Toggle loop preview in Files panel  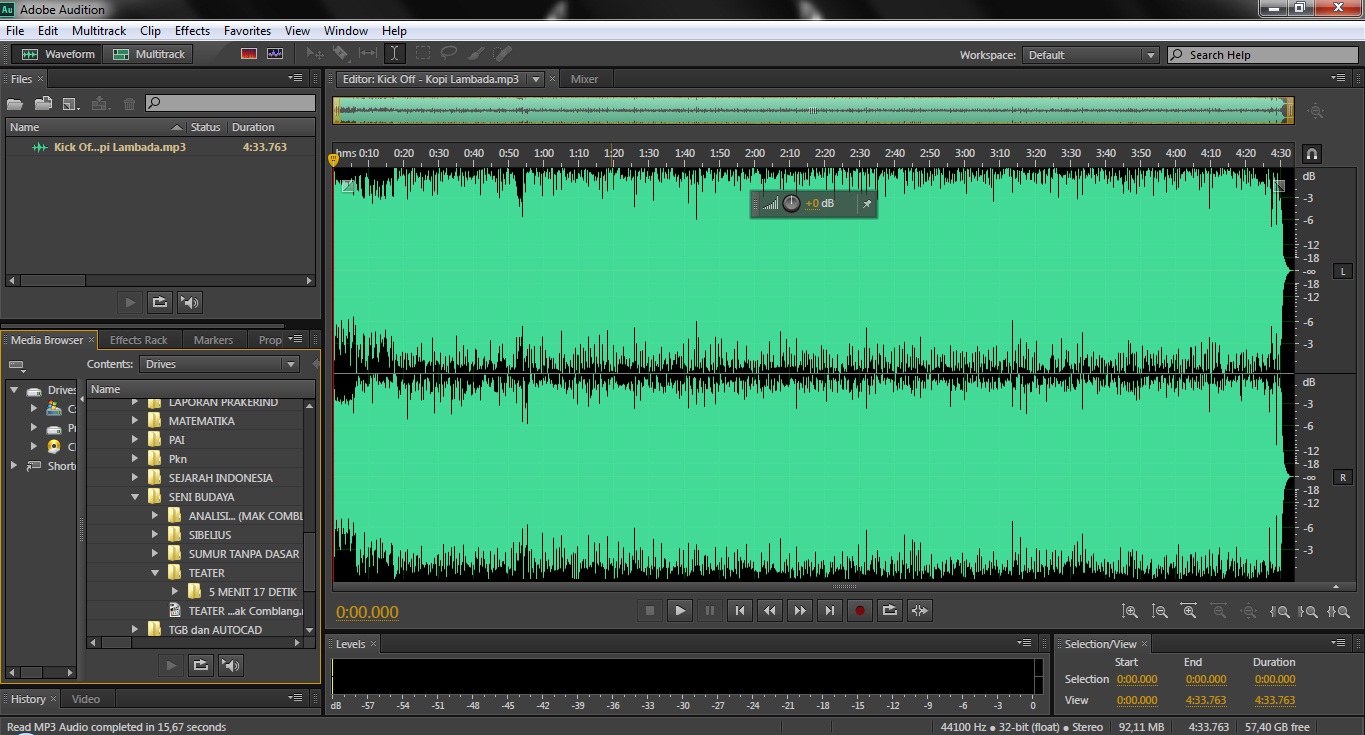(x=159, y=302)
